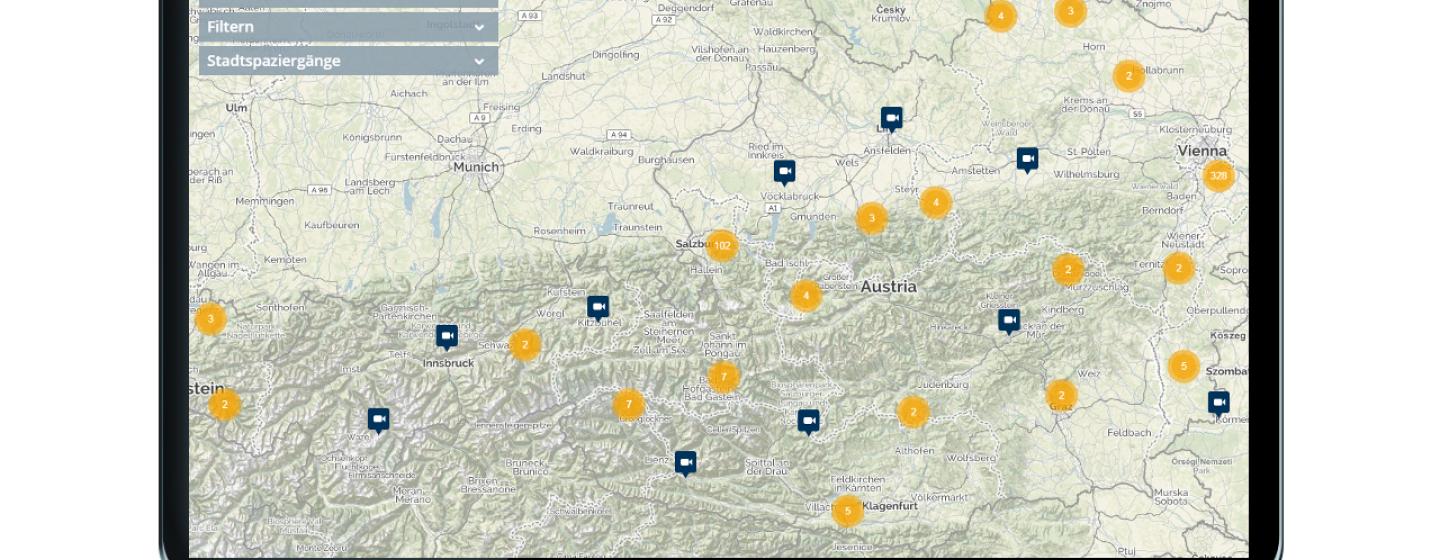The image size is (1440, 560).
Task: Expand the Stadtspaziergänge panel
Action: (348, 61)
